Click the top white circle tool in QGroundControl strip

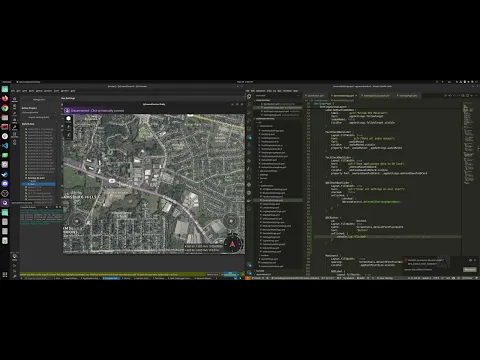click(68, 119)
